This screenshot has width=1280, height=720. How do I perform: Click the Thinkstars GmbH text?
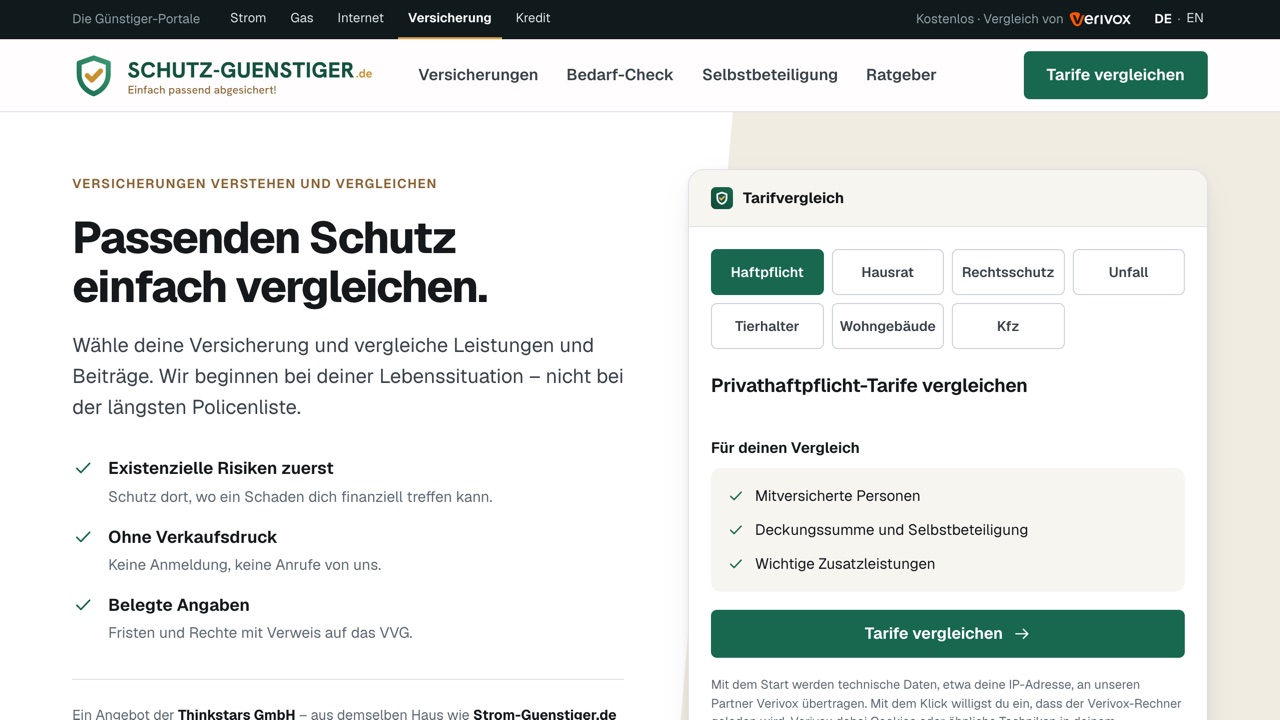click(236, 714)
